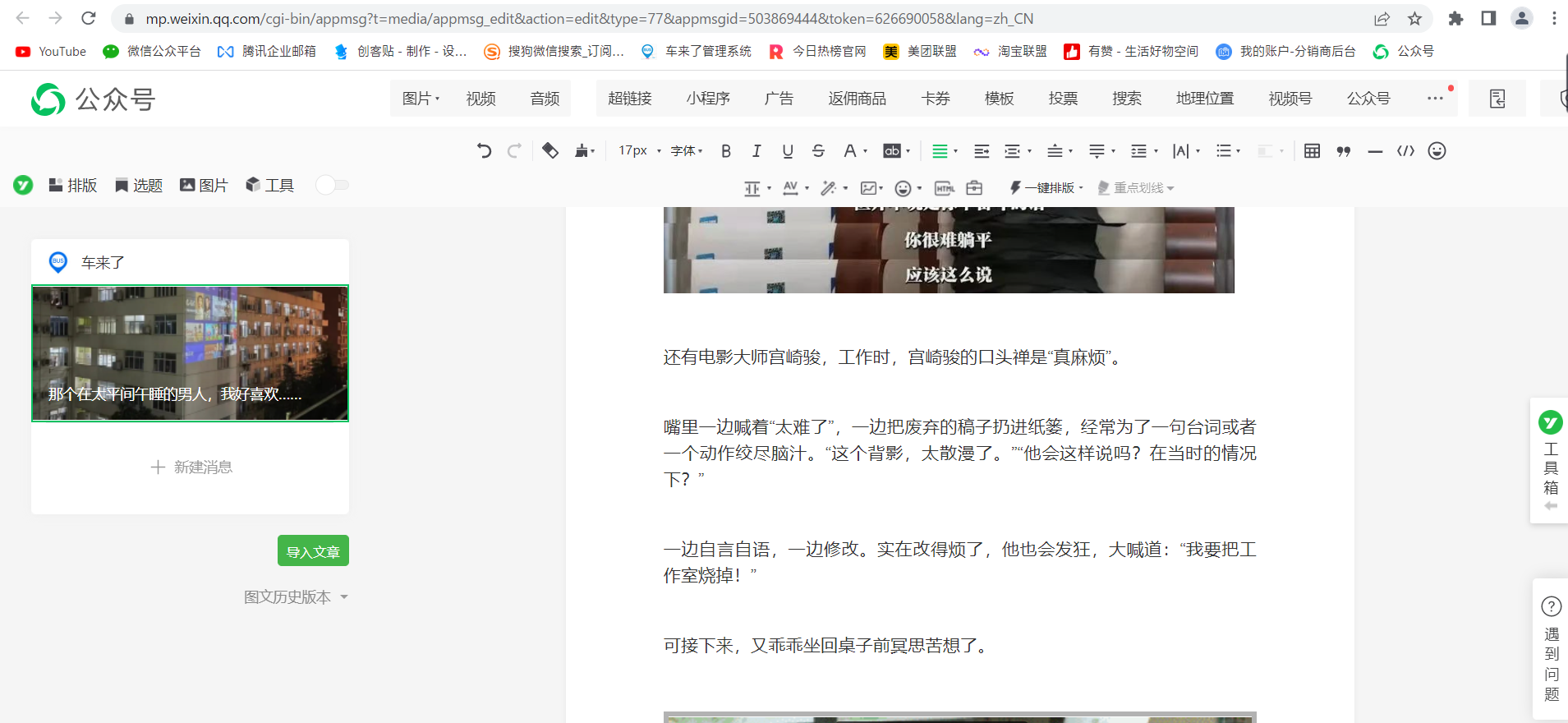Image resolution: width=1568 pixels, height=723 pixels.
Task: Open the 工具箱 side panel on right
Action: click(x=1550, y=461)
